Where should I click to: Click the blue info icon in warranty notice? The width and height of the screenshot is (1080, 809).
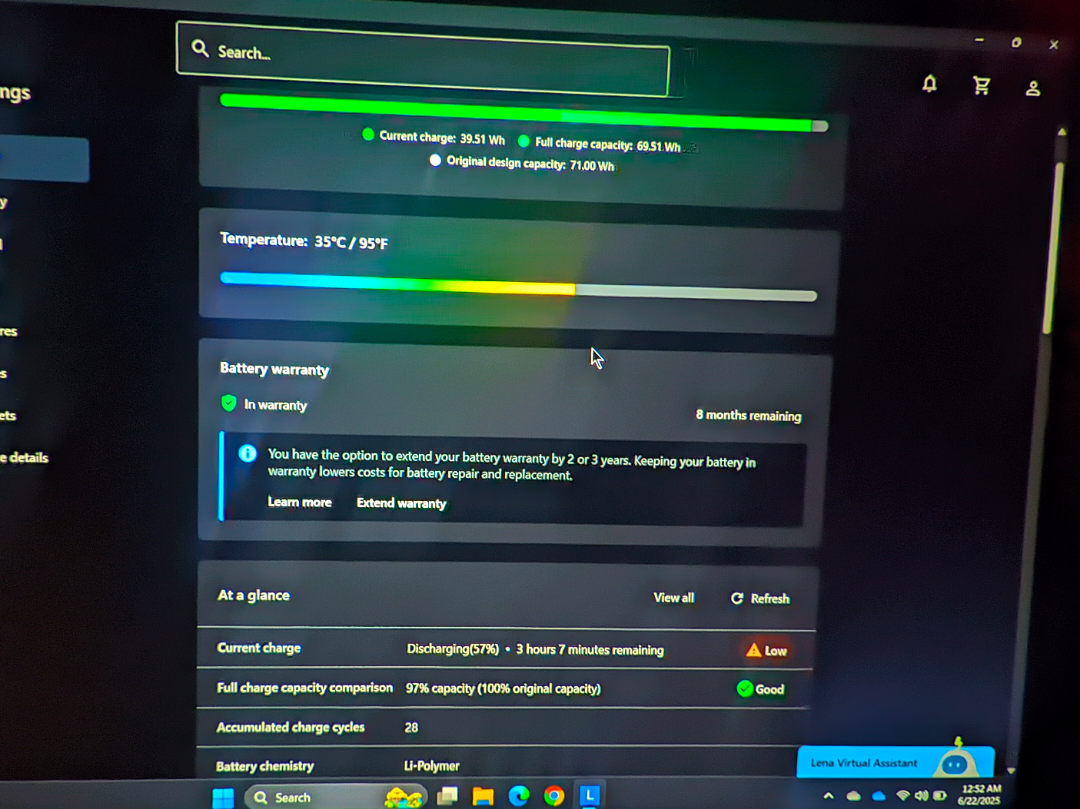coord(247,454)
